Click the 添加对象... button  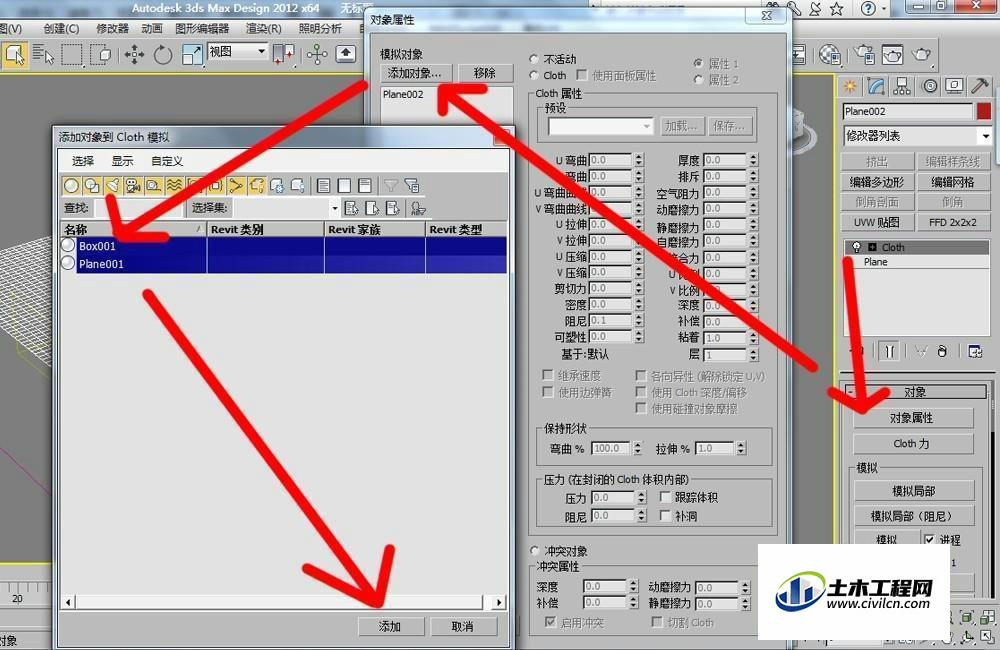(415, 73)
